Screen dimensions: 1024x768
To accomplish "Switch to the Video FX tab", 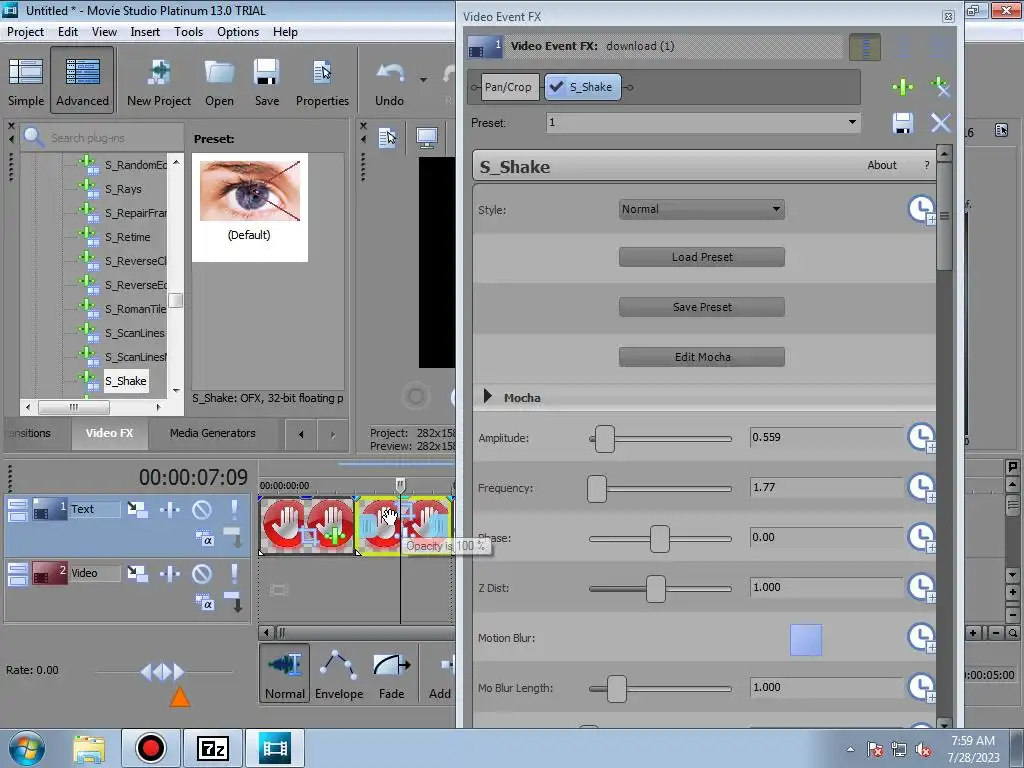I will click(x=109, y=433).
